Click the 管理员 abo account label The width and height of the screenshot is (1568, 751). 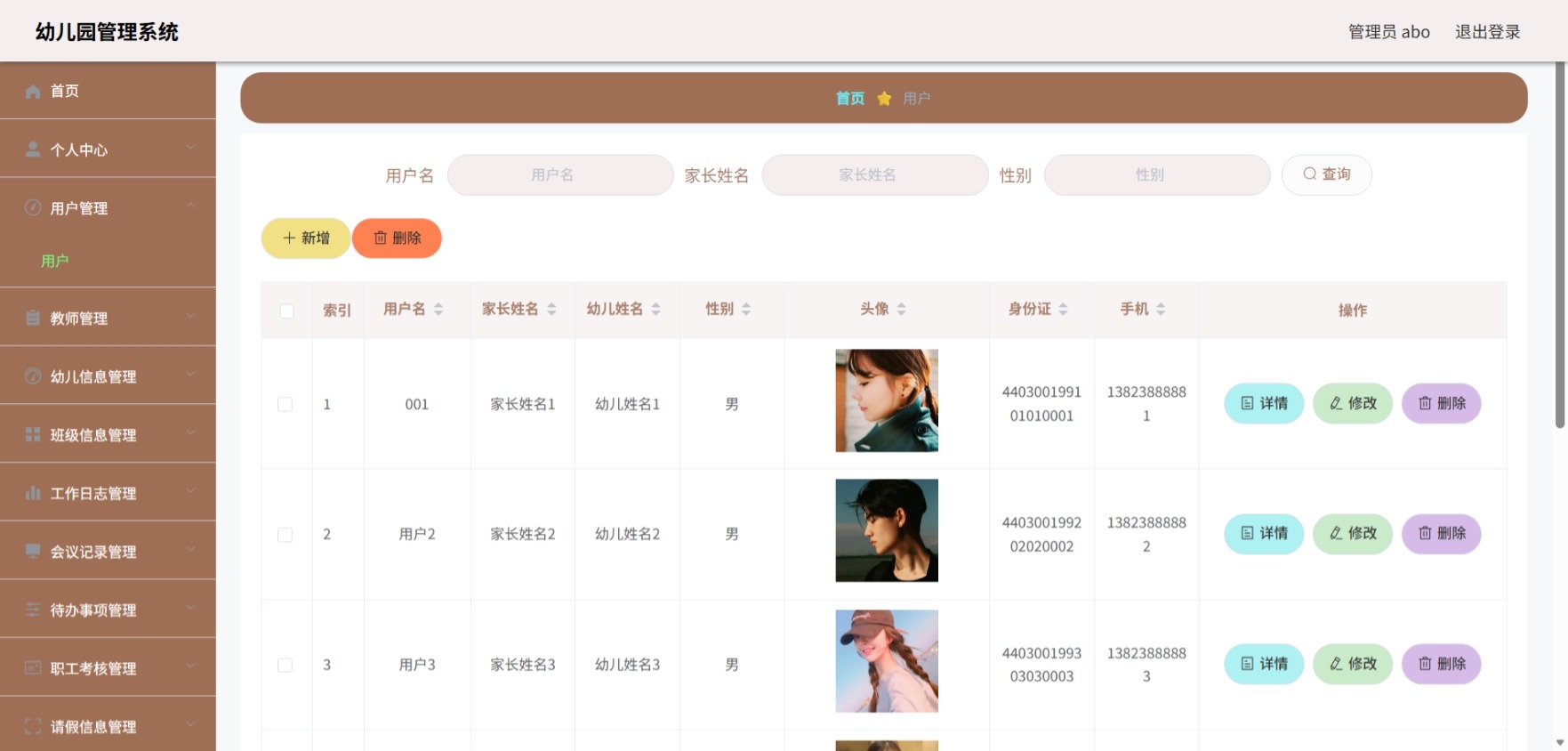click(1389, 32)
